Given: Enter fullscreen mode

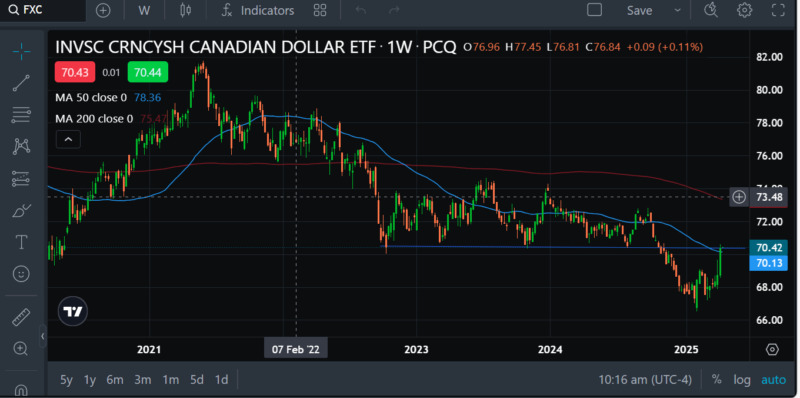Looking at the screenshot, I should click(778, 10).
